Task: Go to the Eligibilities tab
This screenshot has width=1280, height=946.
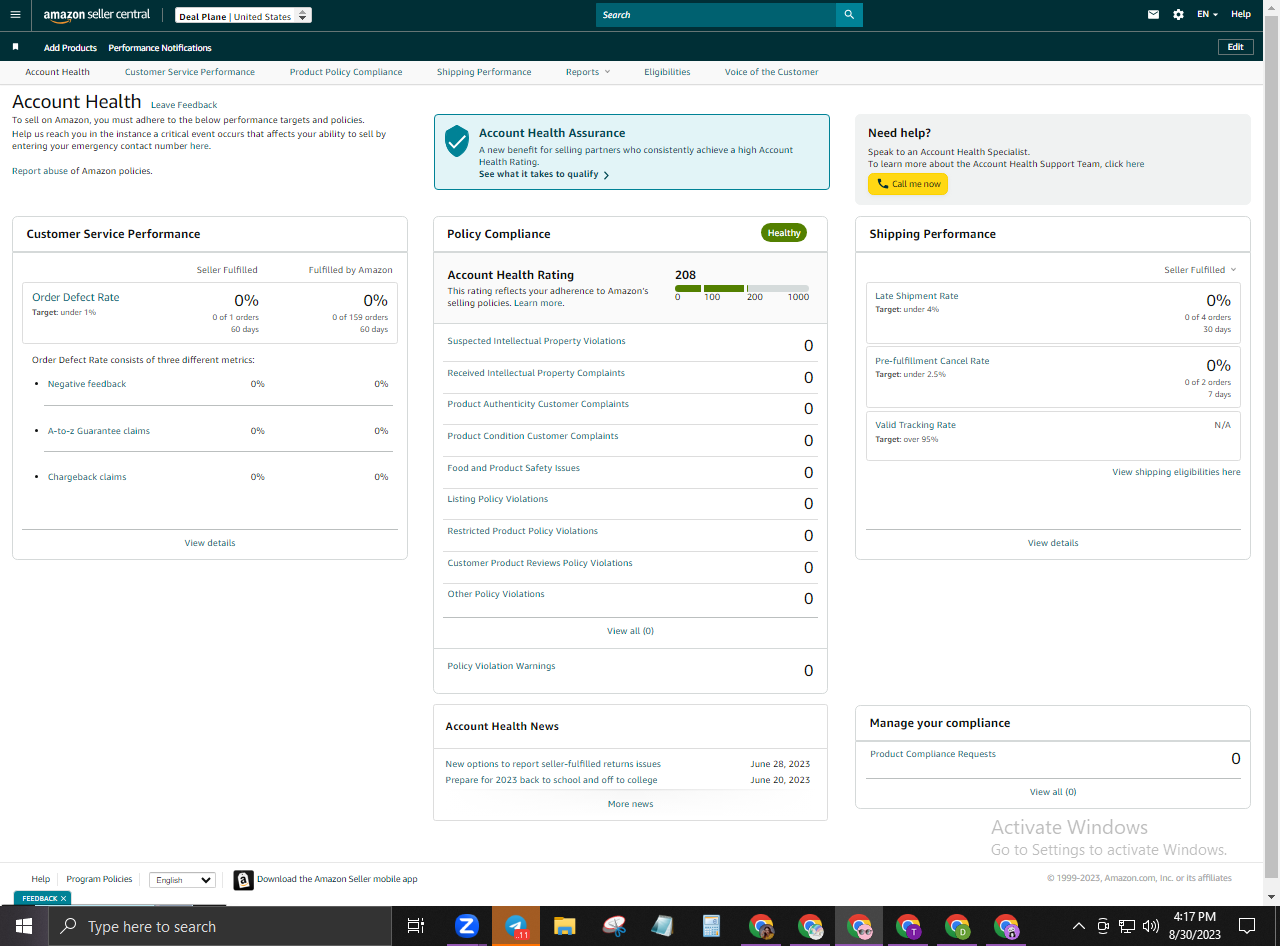Action: point(667,72)
